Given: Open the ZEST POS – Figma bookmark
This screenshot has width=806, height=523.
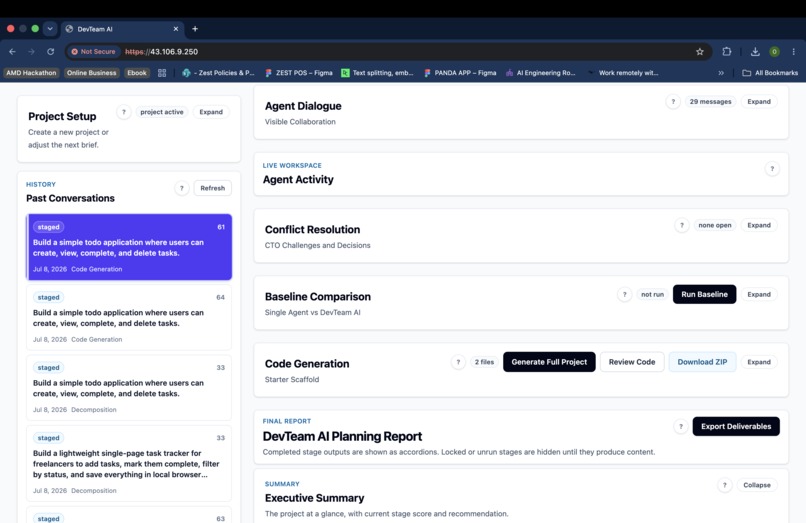Looking at the screenshot, I should (299, 73).
